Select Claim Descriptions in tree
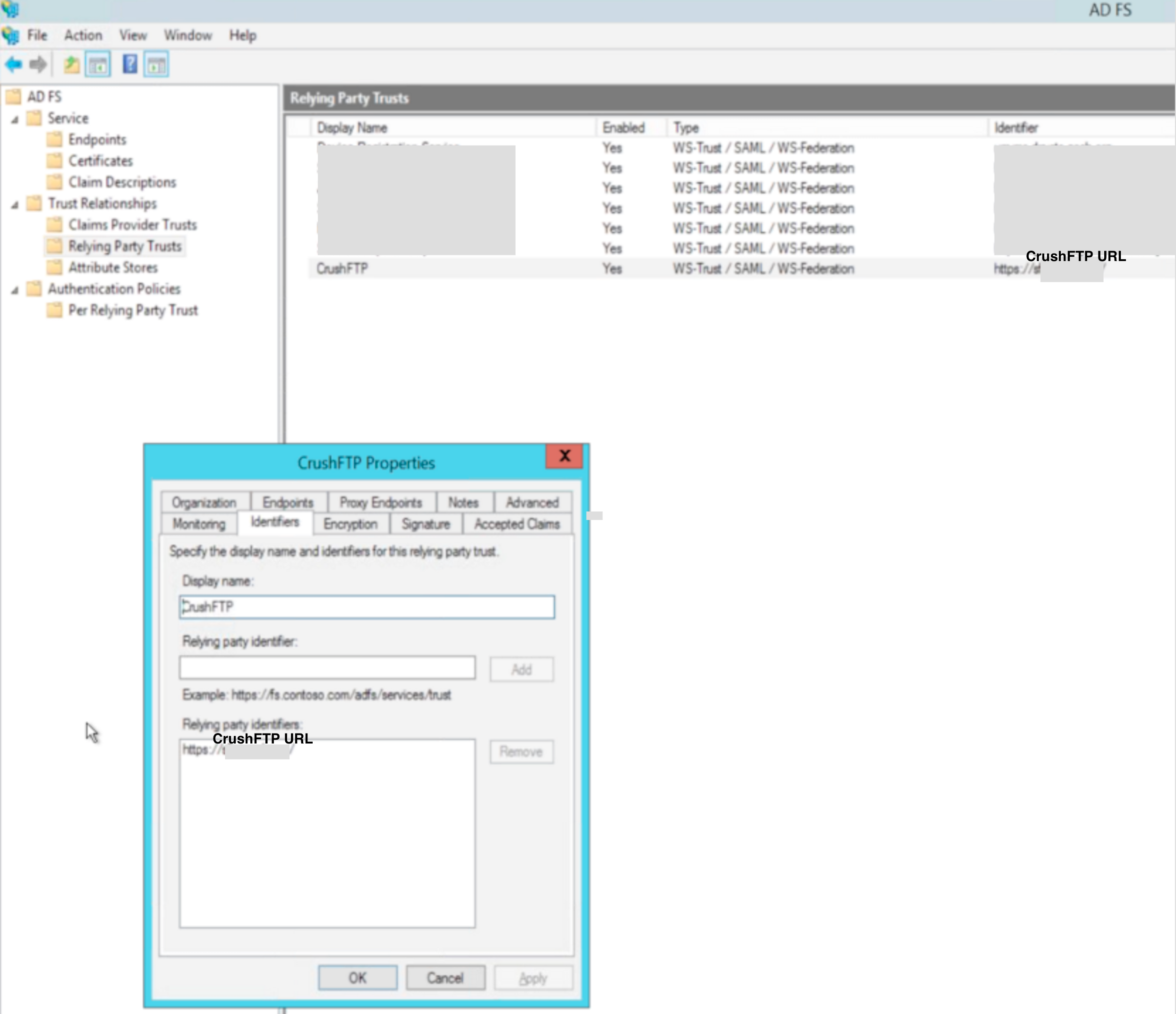Viewport: 1176px width, 1014px height. pyautogui.click(x=122, y=182)
